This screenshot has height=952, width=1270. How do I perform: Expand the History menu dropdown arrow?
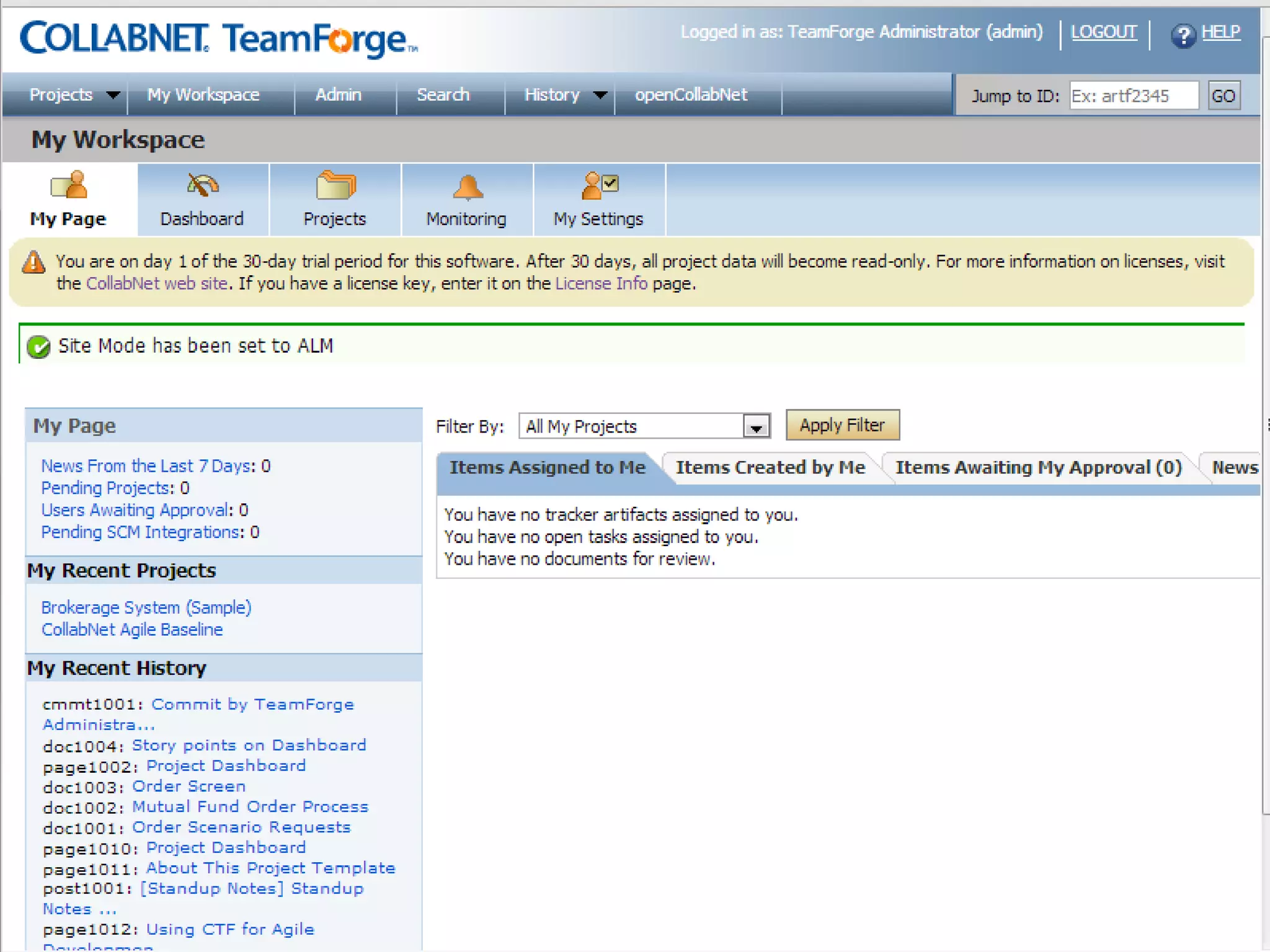pyautogui.click(x=600, y=95)
